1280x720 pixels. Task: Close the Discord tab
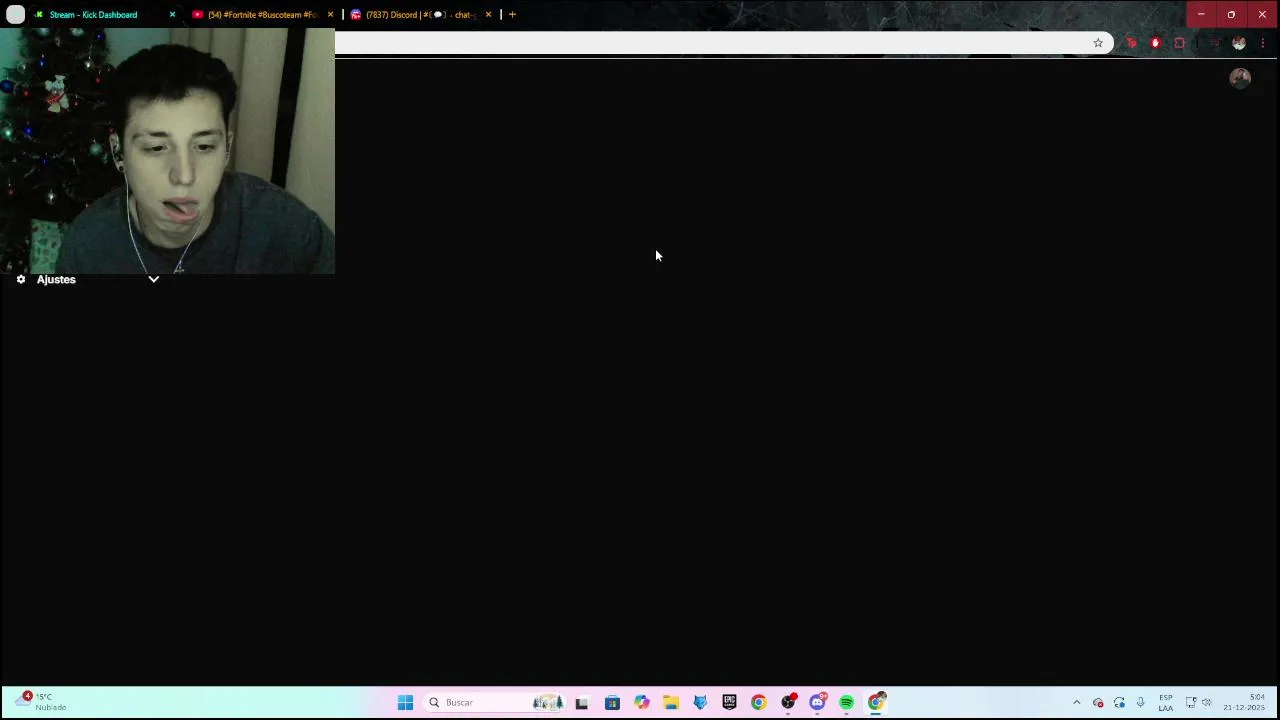coord(488,15)
